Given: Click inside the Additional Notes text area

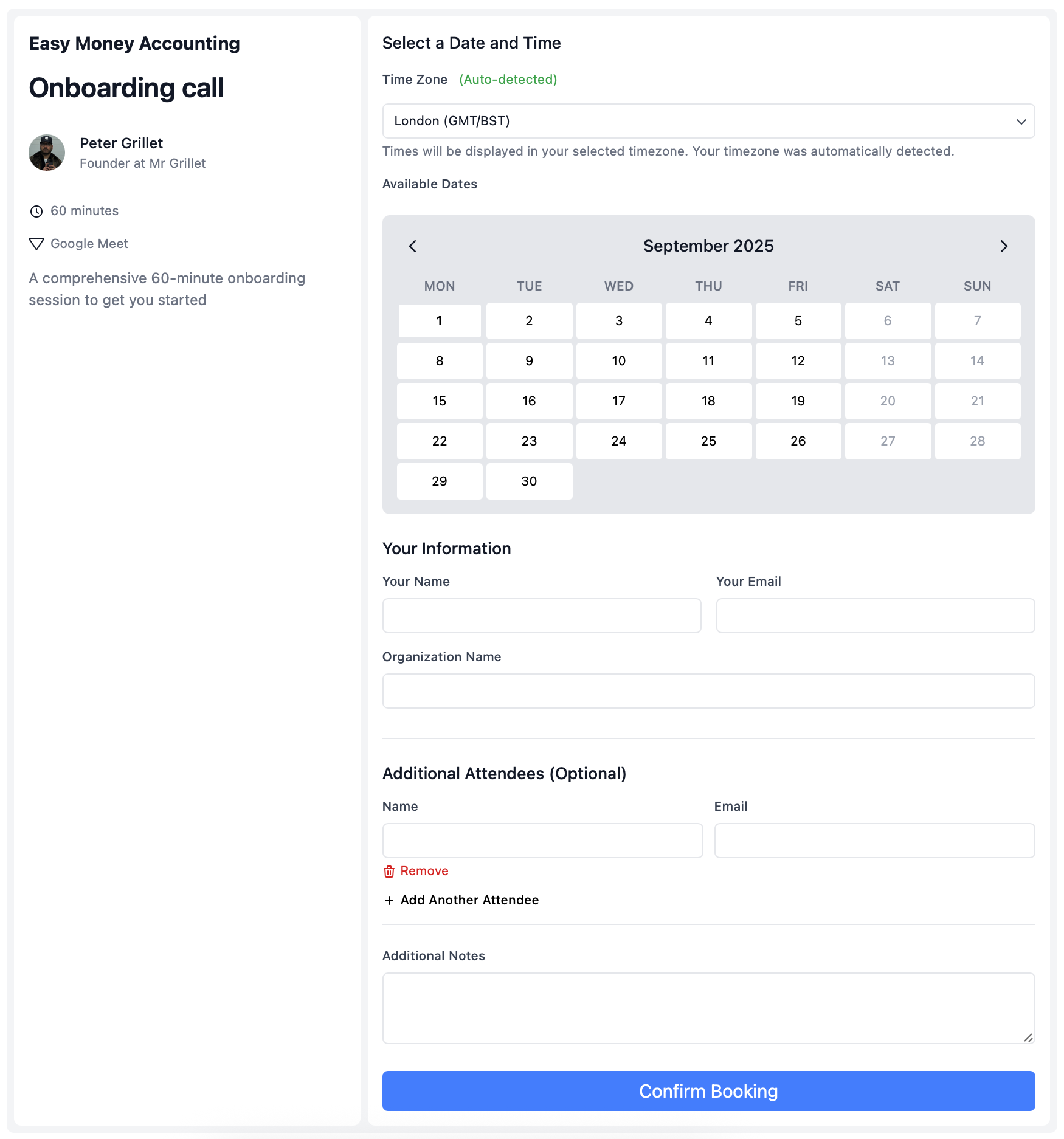Looking at the screenshot, I should (708, 1009).
